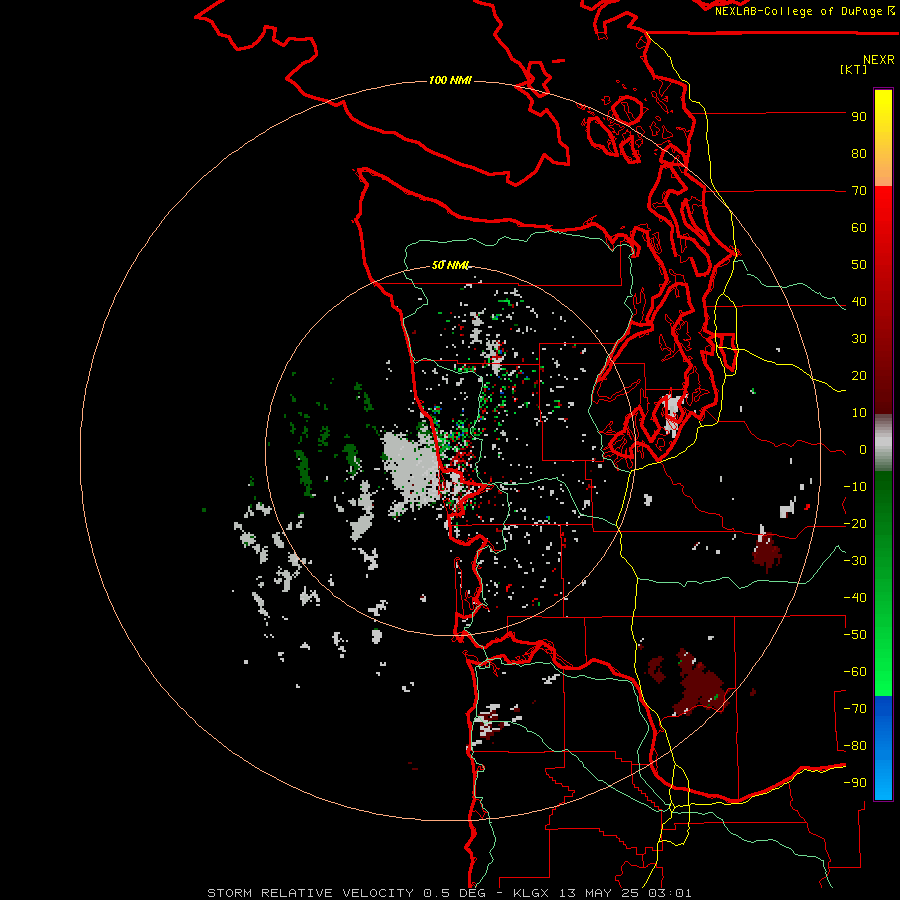The image size is (900, 900).
Task: Select the 0 value on velocity scale
Action: coord(863,450)
